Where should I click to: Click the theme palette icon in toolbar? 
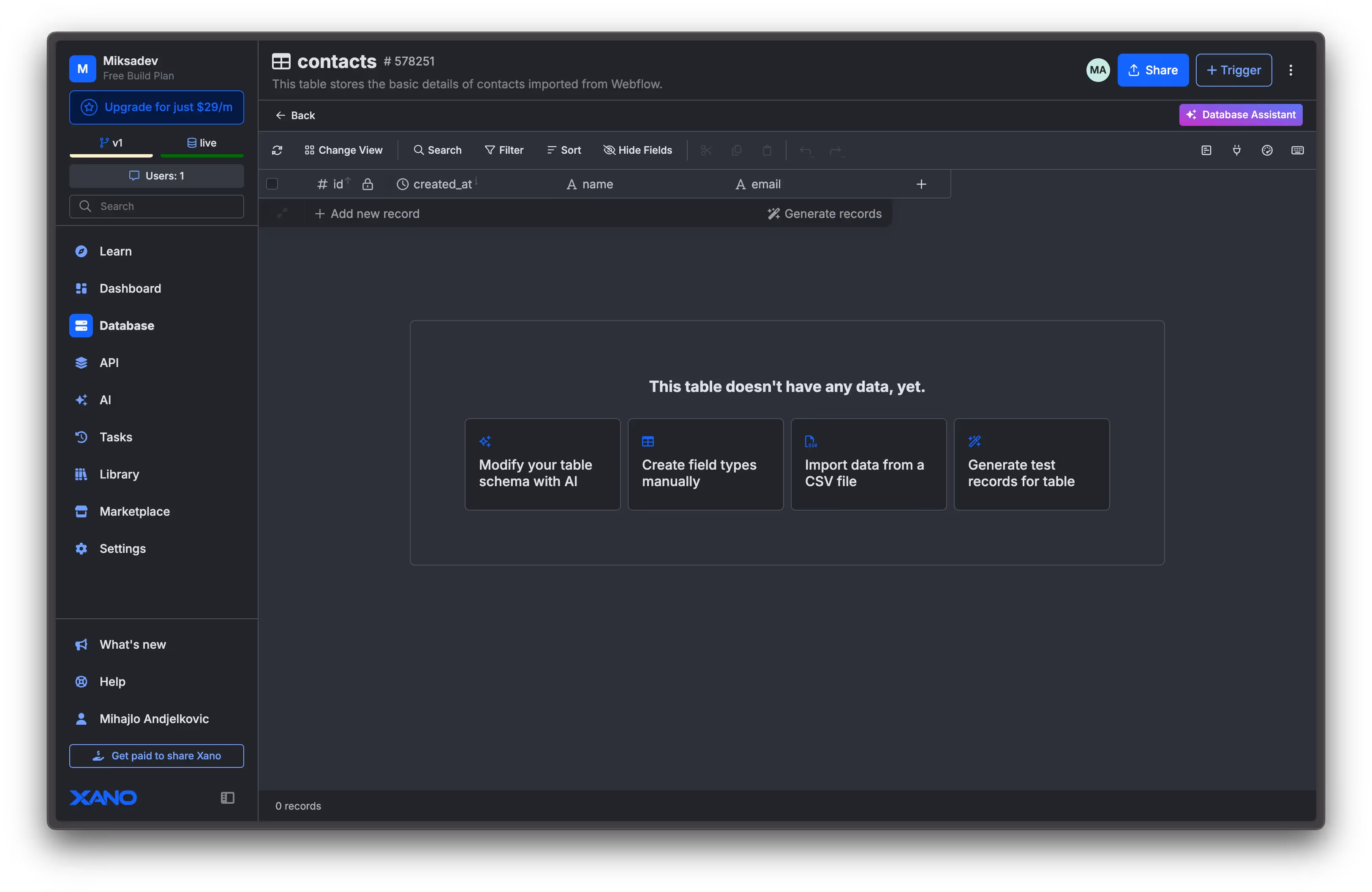1266,150
